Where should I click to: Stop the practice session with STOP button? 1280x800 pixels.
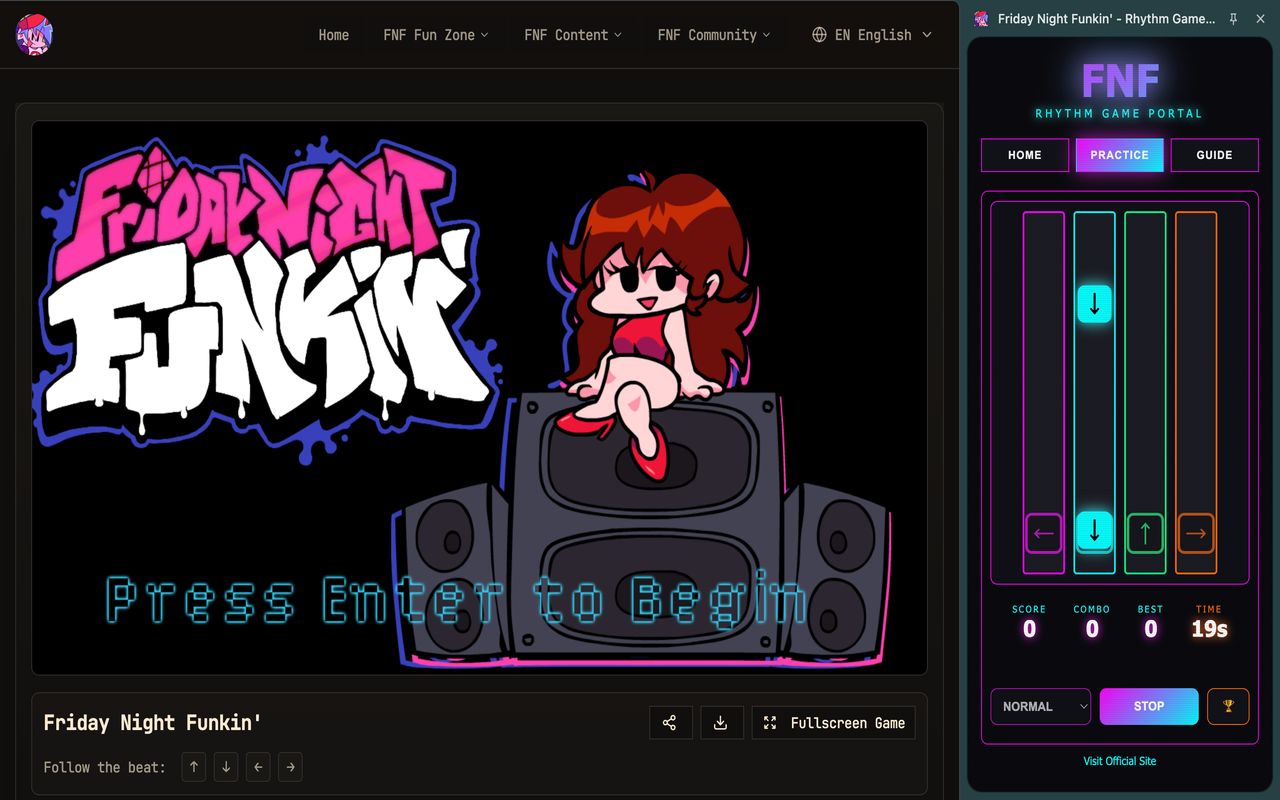(1149, 706)
